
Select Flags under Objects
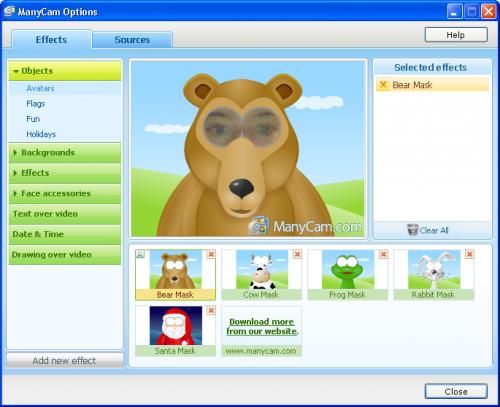tap(36, 104)
